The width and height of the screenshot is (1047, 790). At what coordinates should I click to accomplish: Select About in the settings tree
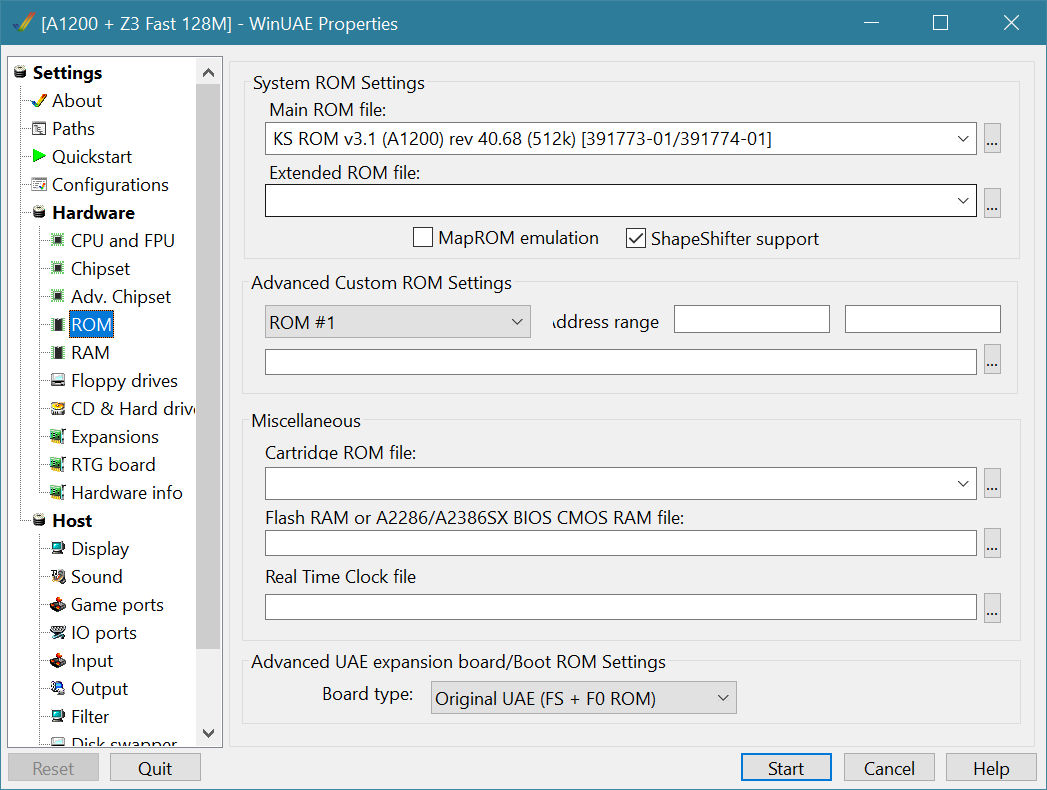tap(77, 101)
